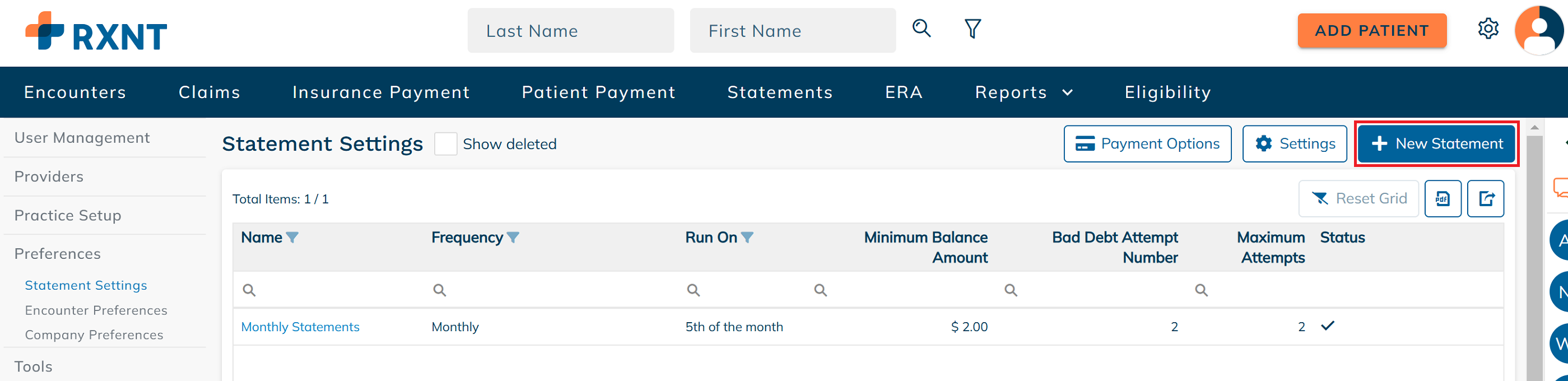Click the patient search magnifier icon
Screen dimensions: 1568x381
921,28
